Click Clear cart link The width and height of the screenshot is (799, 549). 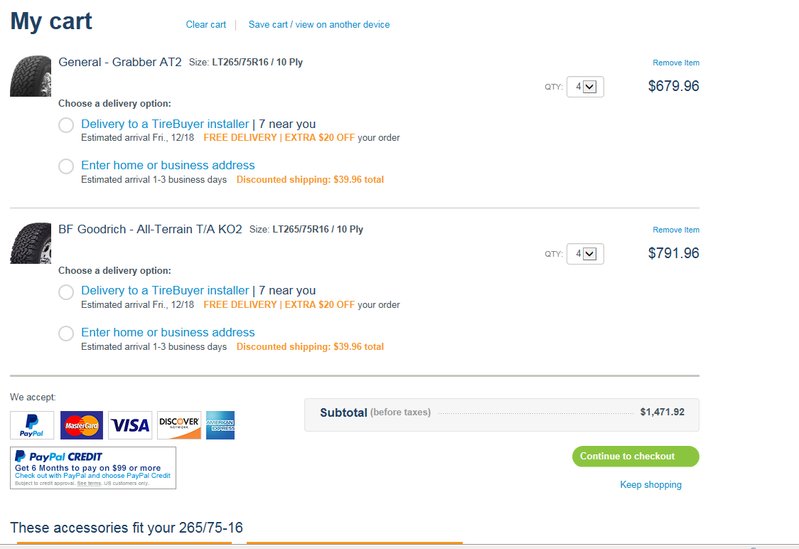click(x=206, y=24)
